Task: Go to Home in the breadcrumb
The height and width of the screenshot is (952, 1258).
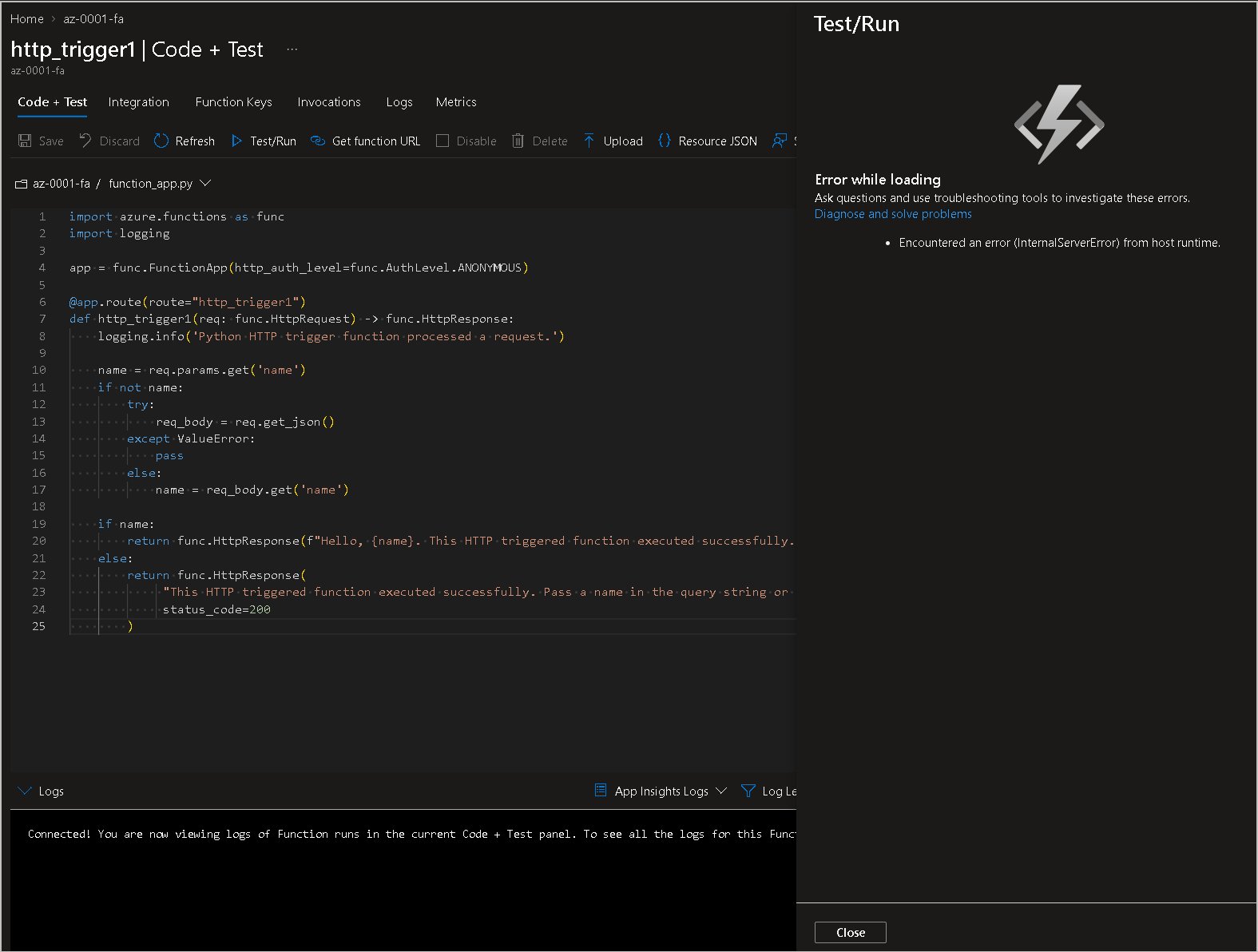Action: click(26, 18)
